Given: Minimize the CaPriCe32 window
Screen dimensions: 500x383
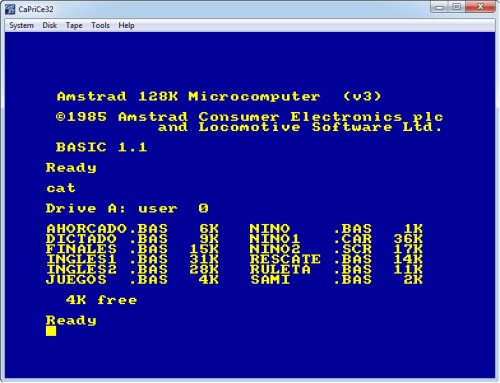Looking at the screenshot, I should 440,7.
